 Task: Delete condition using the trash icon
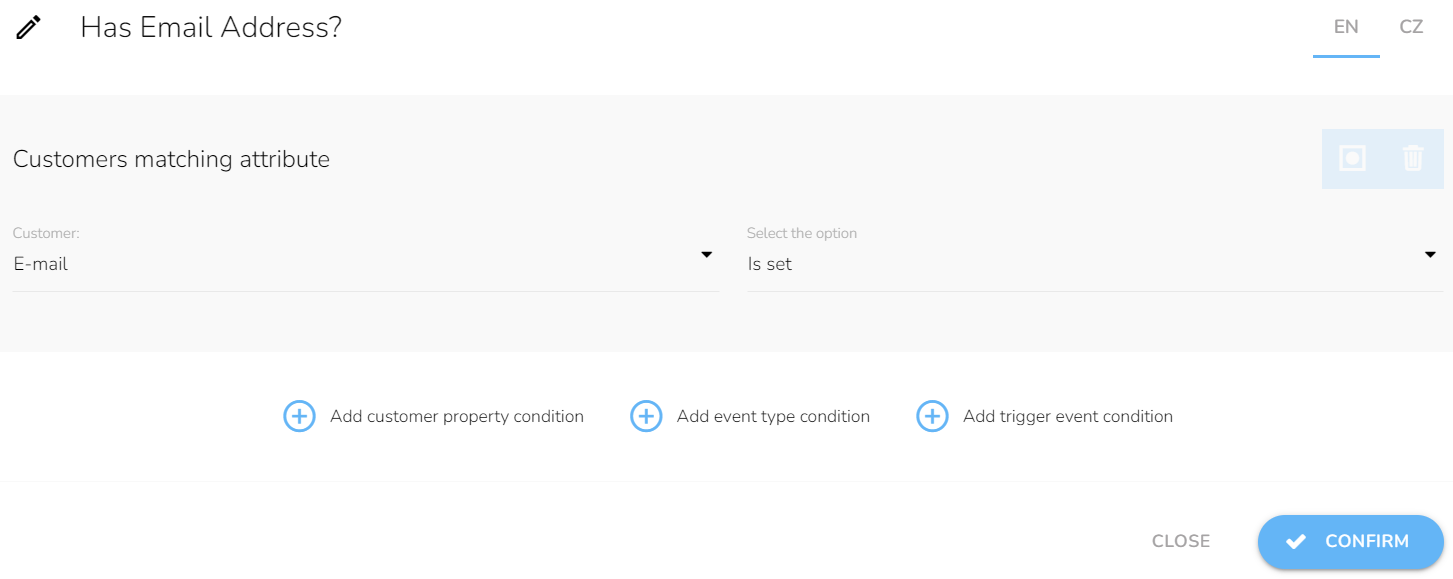pyautogui.click(x=1412, y=158)
